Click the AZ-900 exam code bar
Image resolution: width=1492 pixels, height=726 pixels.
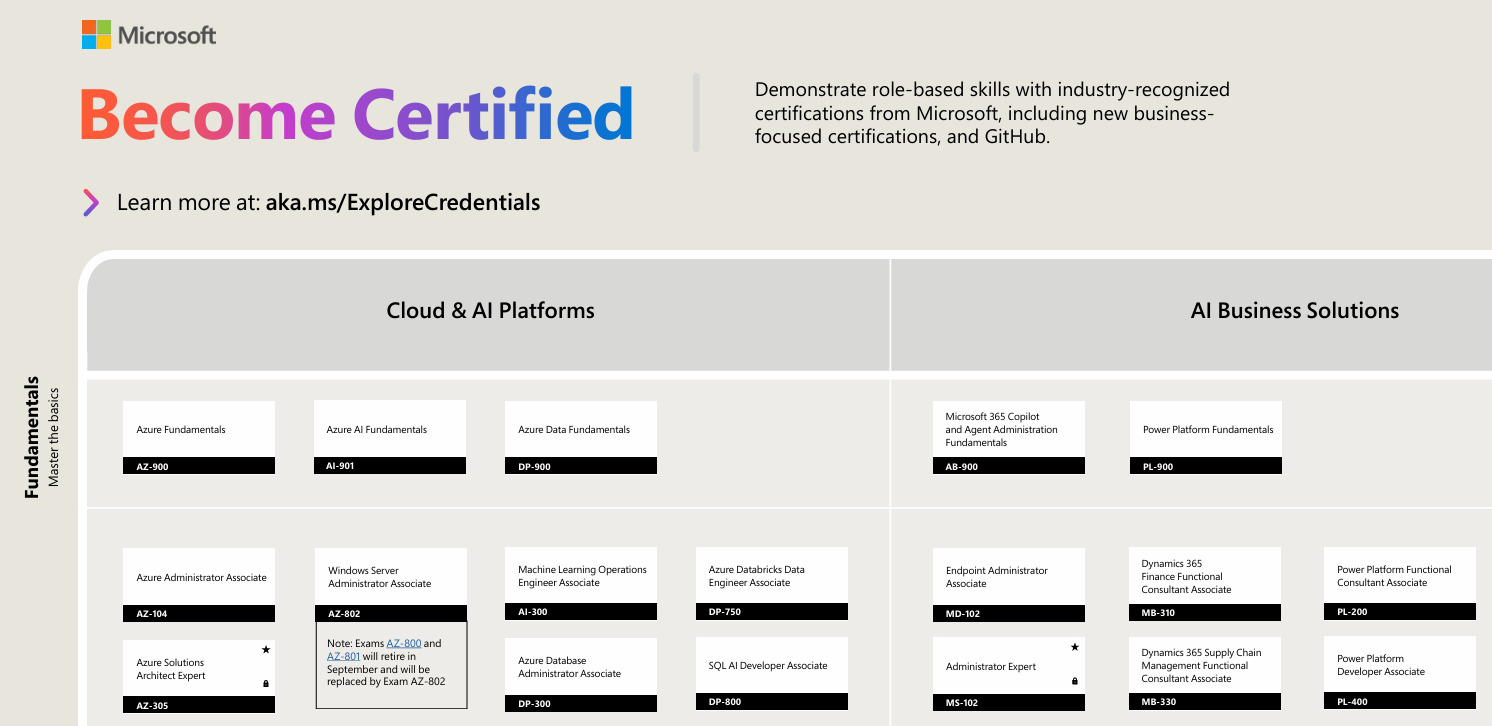coord(199,466)
